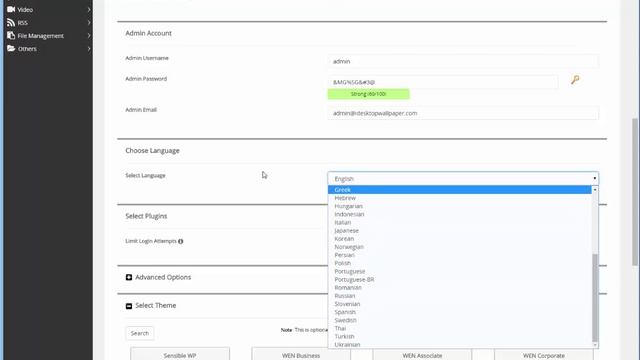
Task: Select the Sensible WP theme
Action: 180,354
